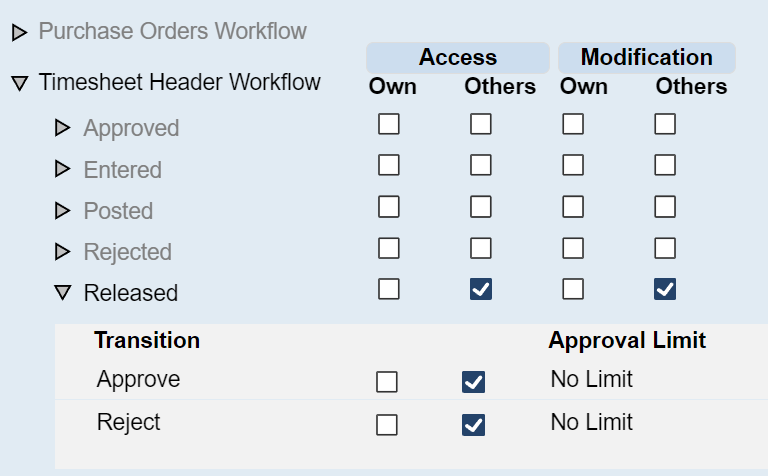Check Modification Others for Rejected
This screenshot has height=476, width=768.
665,248
